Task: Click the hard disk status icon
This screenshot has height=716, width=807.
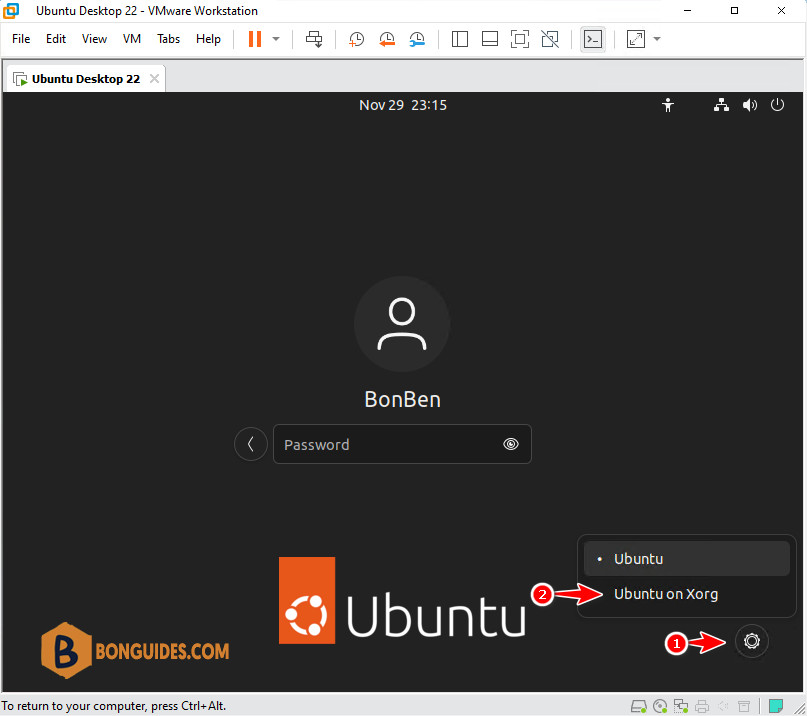Action: click(639, 706)
